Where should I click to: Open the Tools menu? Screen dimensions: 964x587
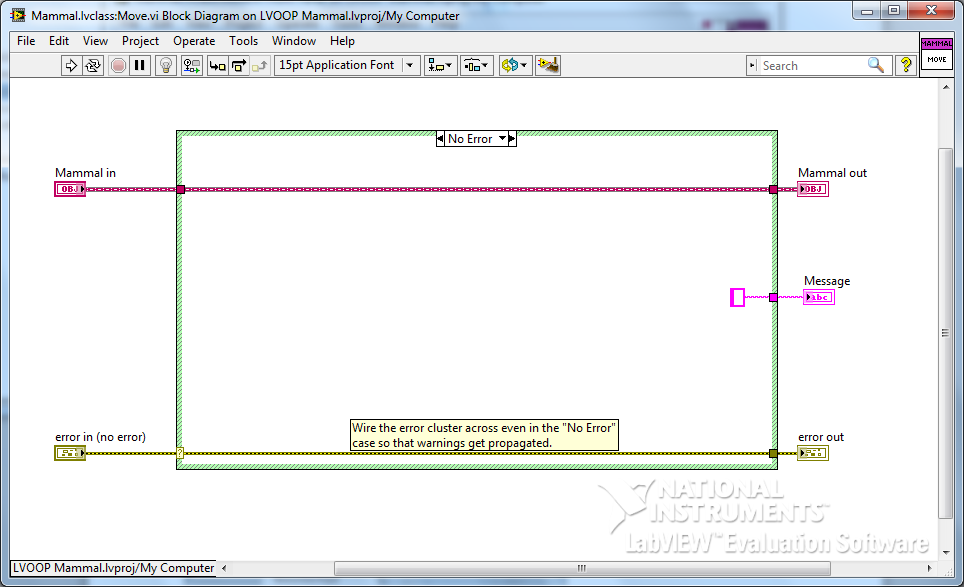tap(243, 41)
